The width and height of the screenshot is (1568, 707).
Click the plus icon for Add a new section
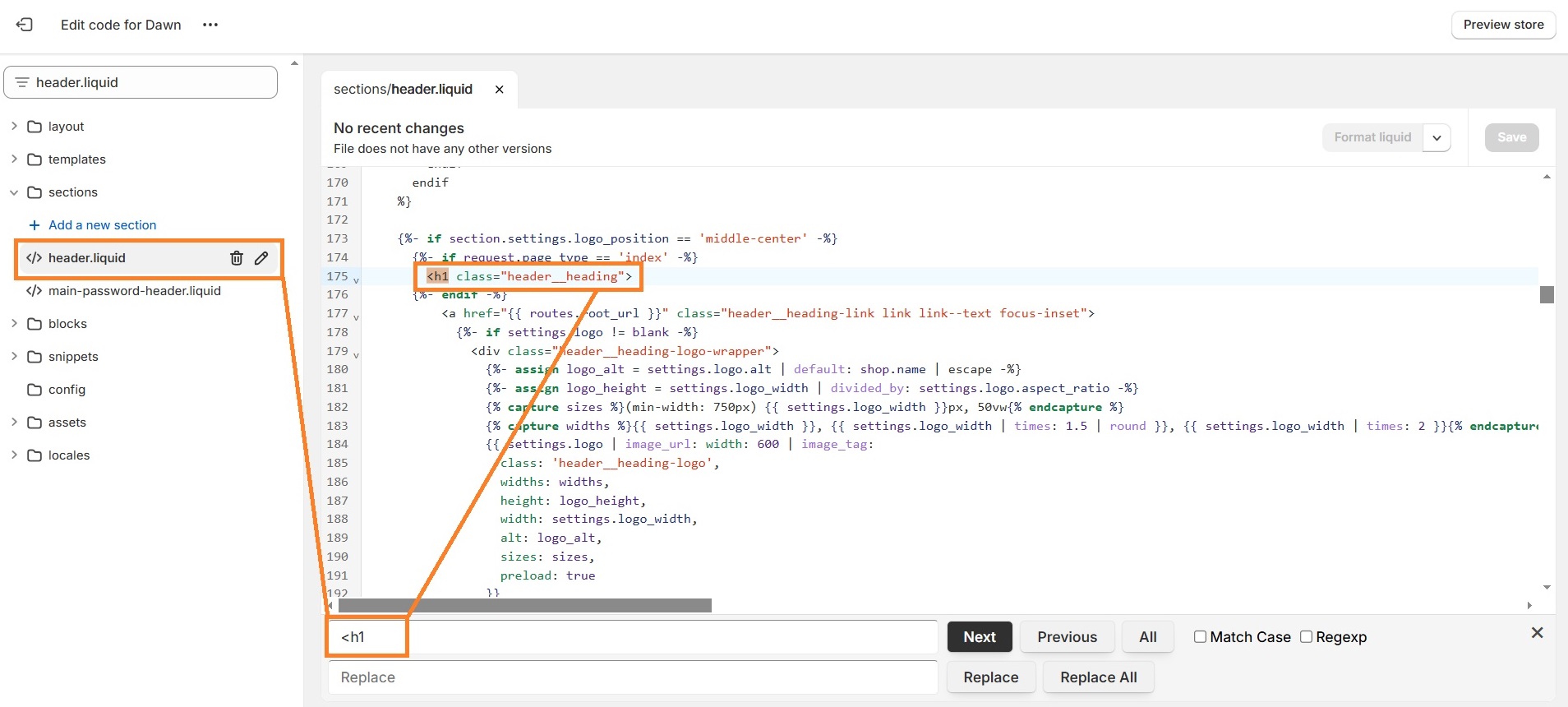pyautogui.click(x=35, y=225)
